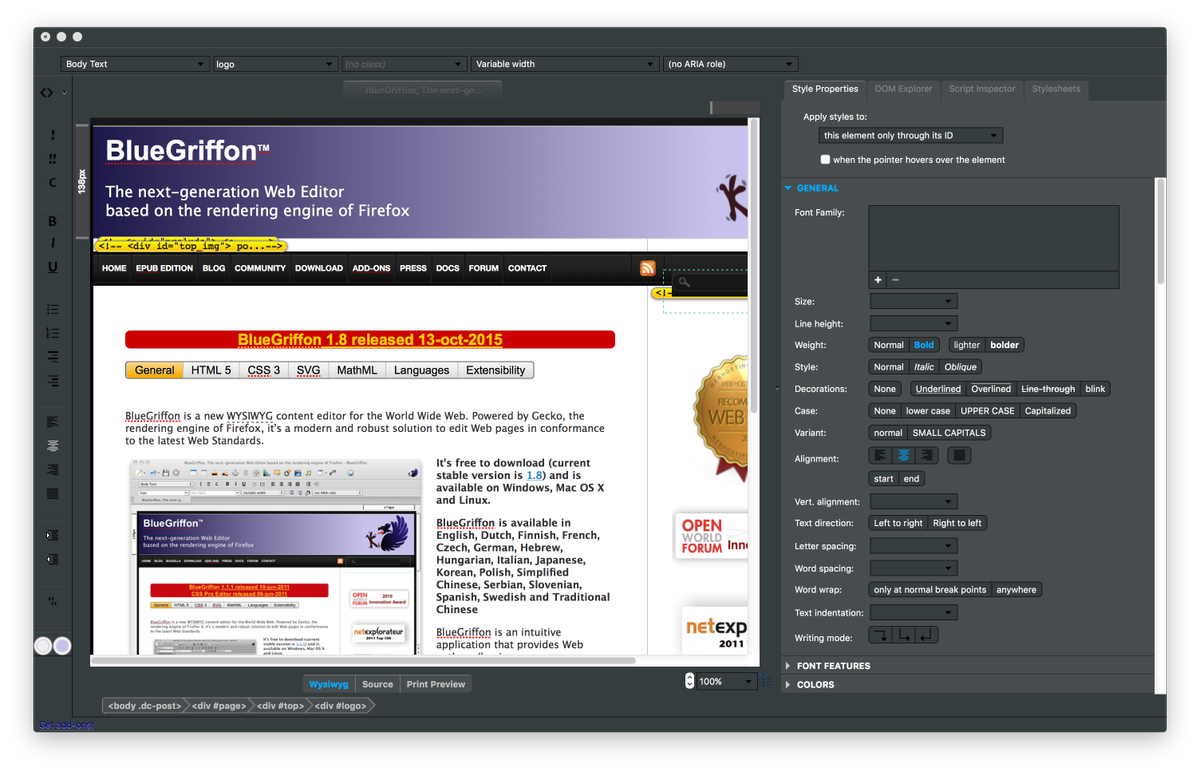Enable 'when the pointer hovers over the element'
Viewport: 1200px width, 772px height.
pyautogui.click(x=825, y=160)
